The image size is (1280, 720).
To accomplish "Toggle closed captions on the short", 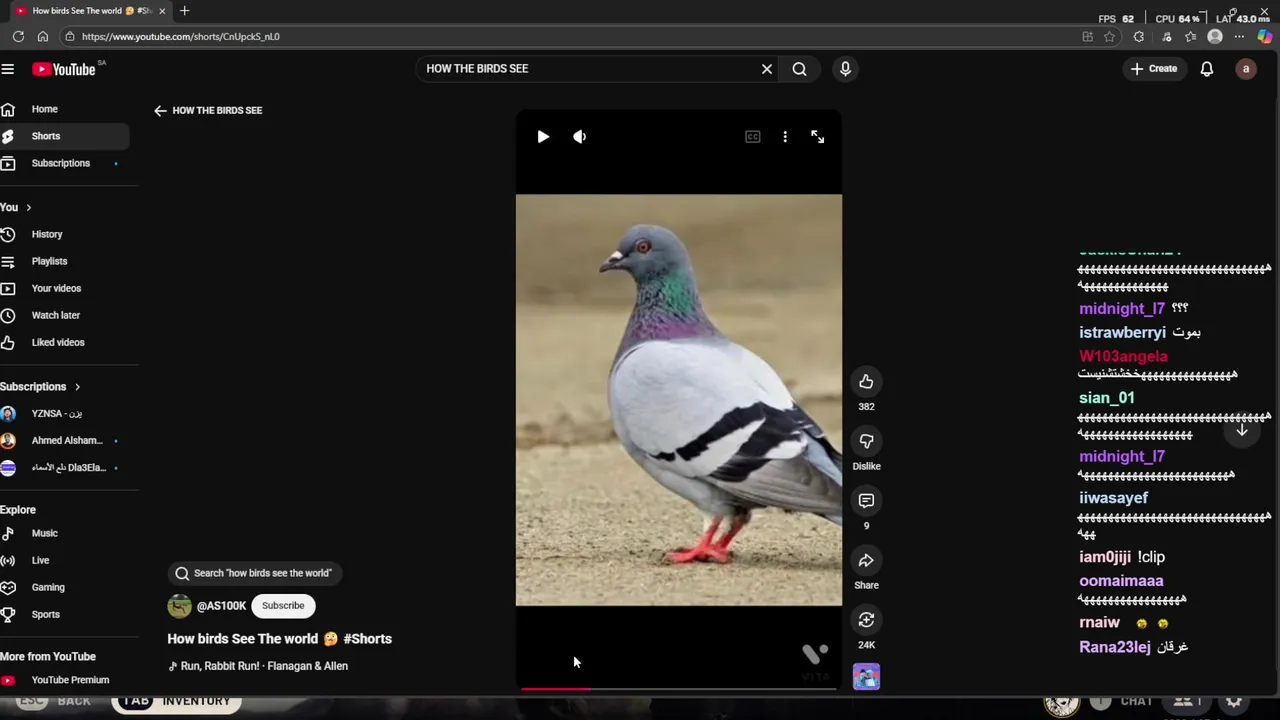I will (x=753, y=137).
